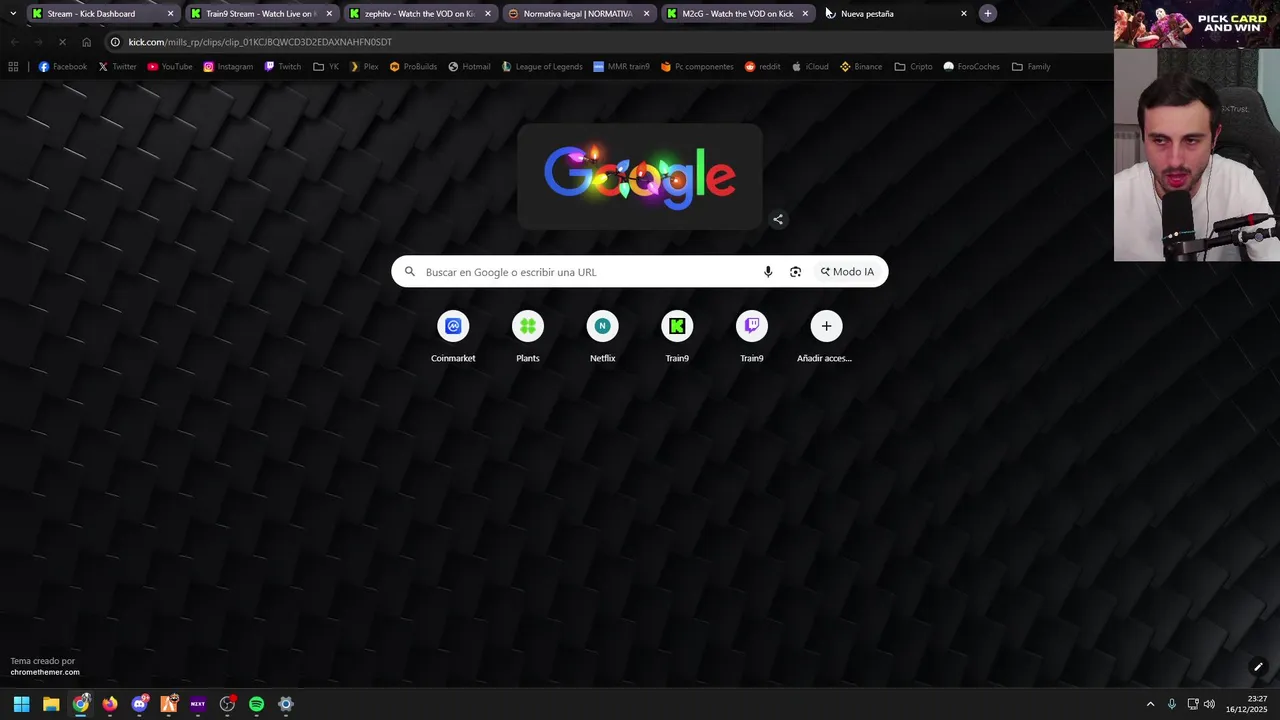Search by image with Google Lens icon

[x=795, y=272]
